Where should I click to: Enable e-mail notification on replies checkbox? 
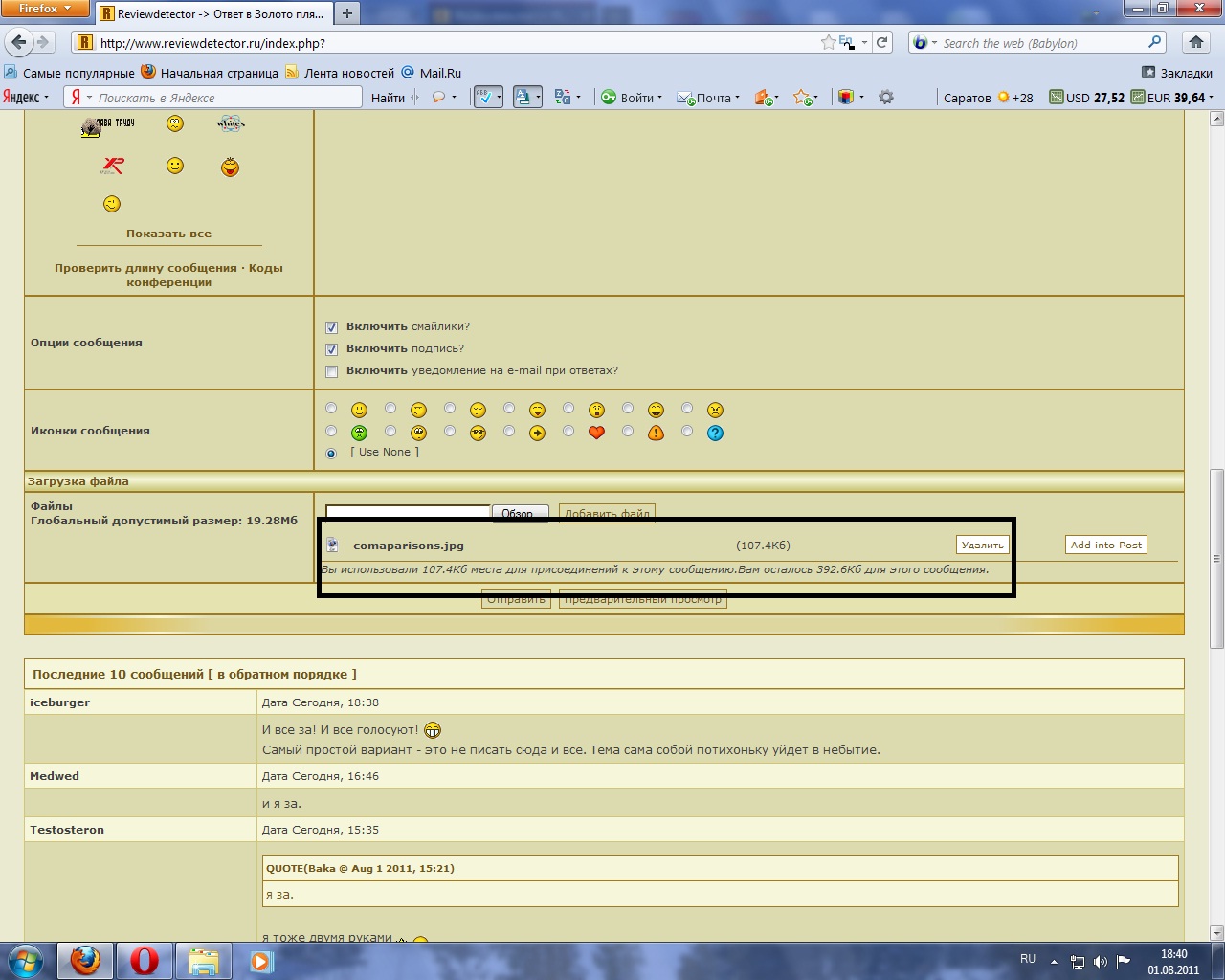pos(331,371)
